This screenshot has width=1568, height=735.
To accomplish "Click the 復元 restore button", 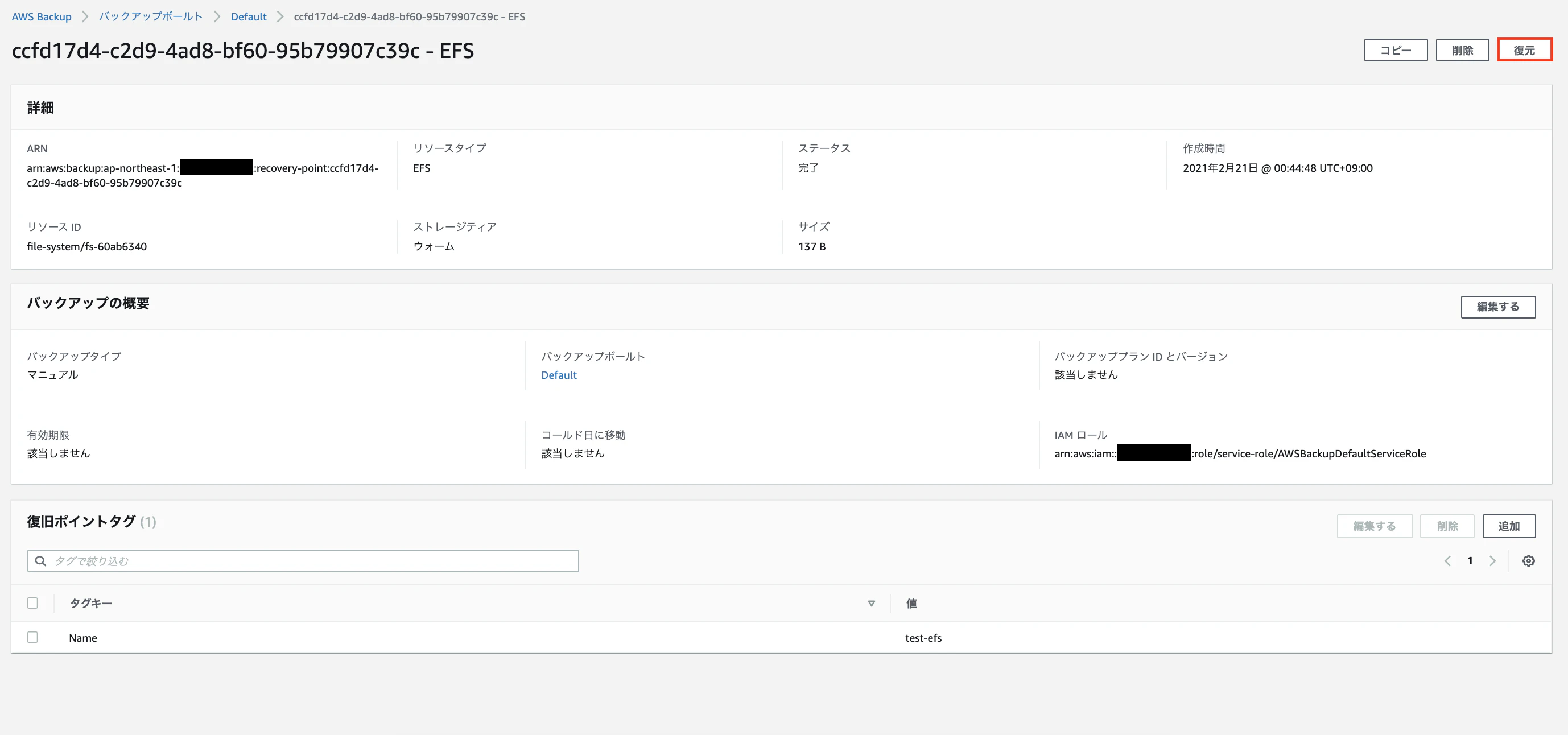I will tap(1525, 50).
